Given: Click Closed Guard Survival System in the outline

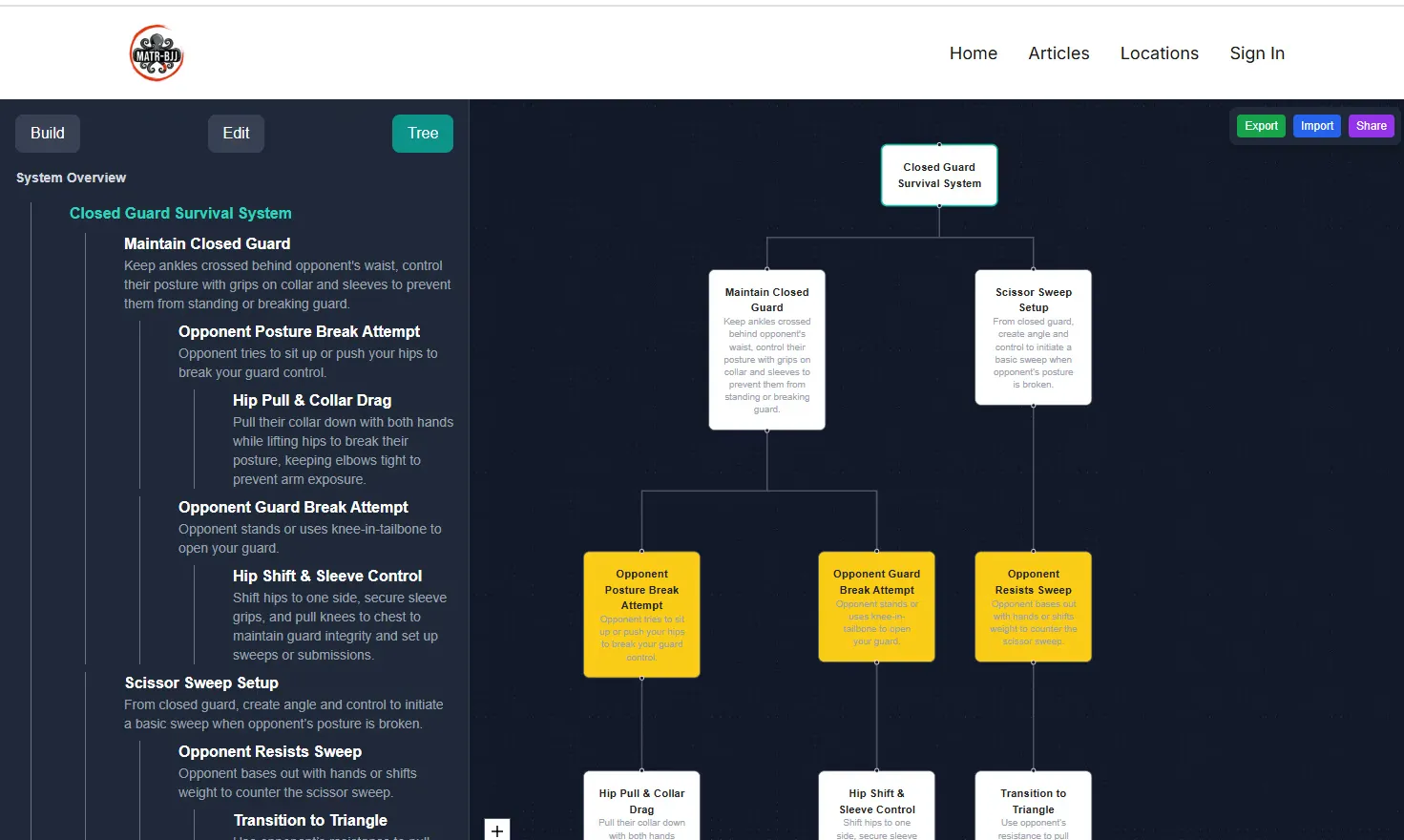Looking at the screenshot, I should (179, 213).
